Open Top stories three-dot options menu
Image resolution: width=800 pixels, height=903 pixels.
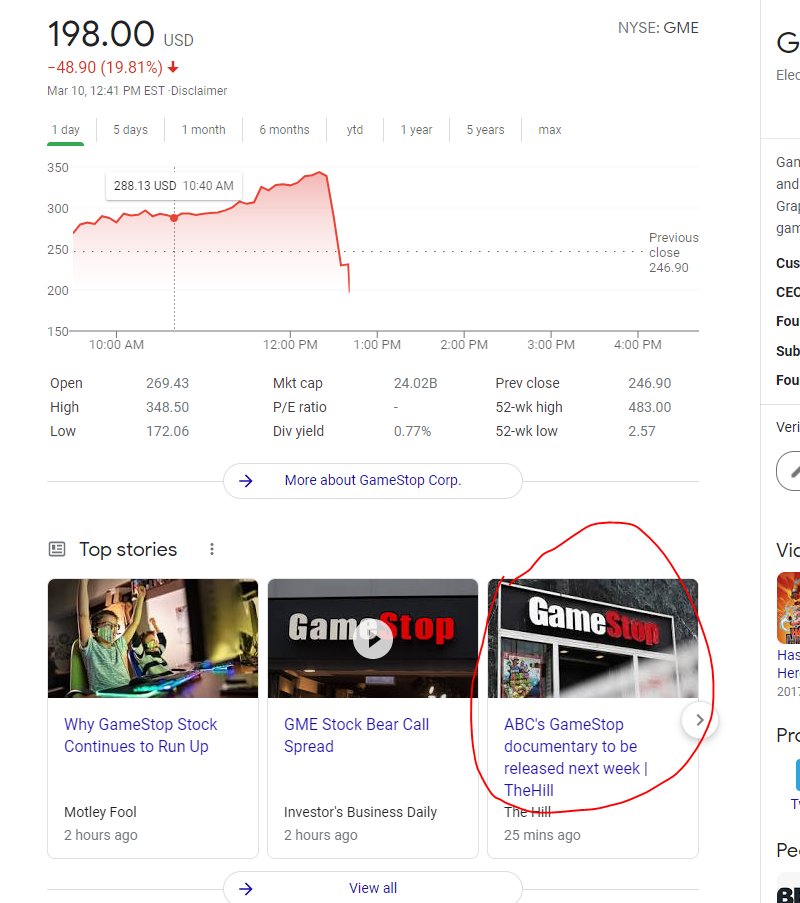pos(212,549)
